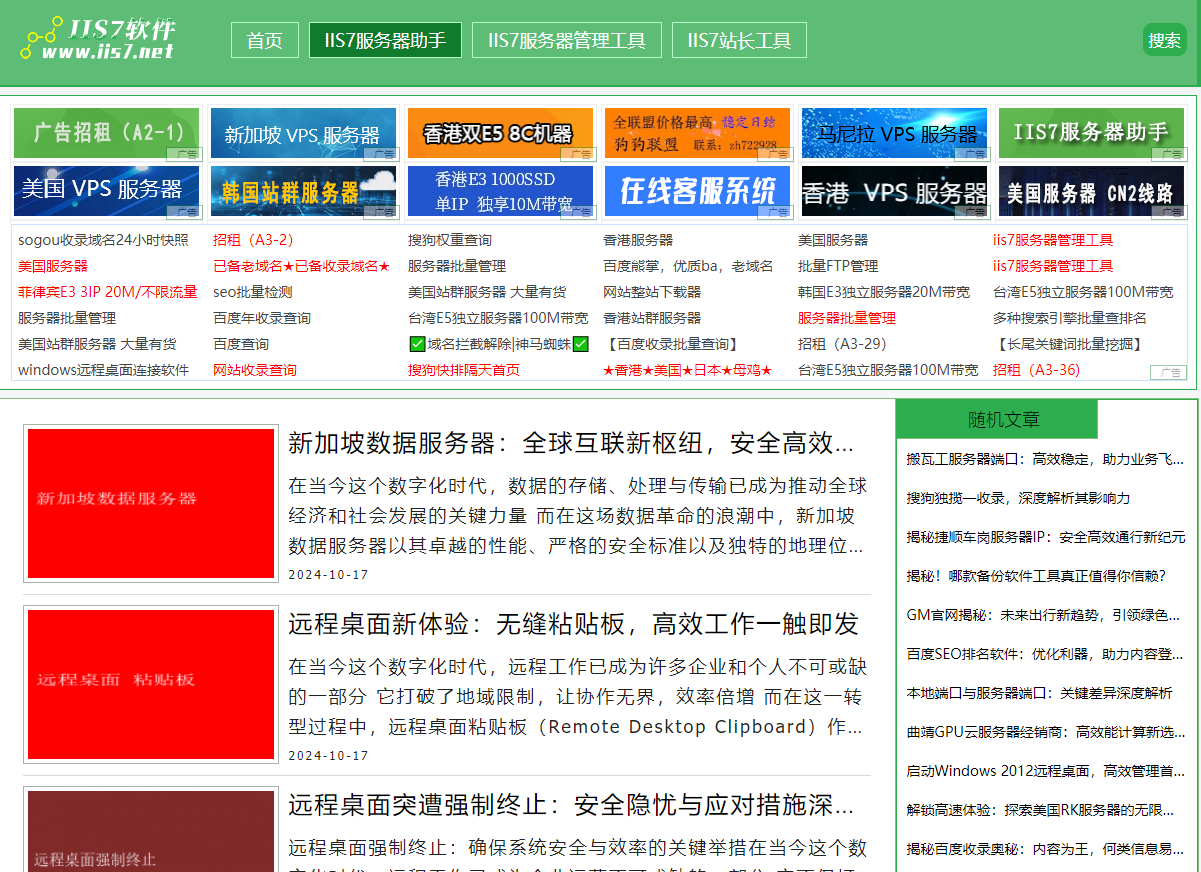Open the 百度年收录查询 link

point(262,318)
